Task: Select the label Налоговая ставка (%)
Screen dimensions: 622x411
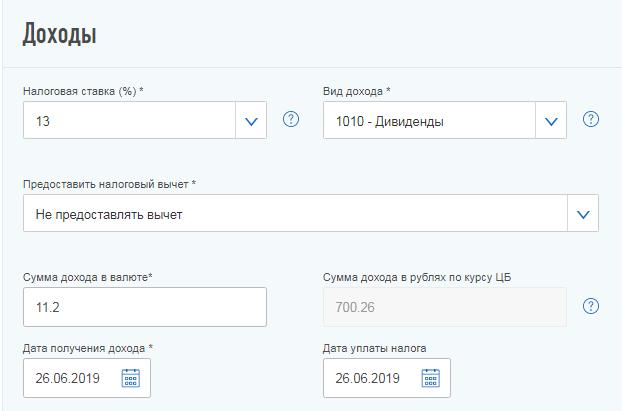Action: point(83,91)
